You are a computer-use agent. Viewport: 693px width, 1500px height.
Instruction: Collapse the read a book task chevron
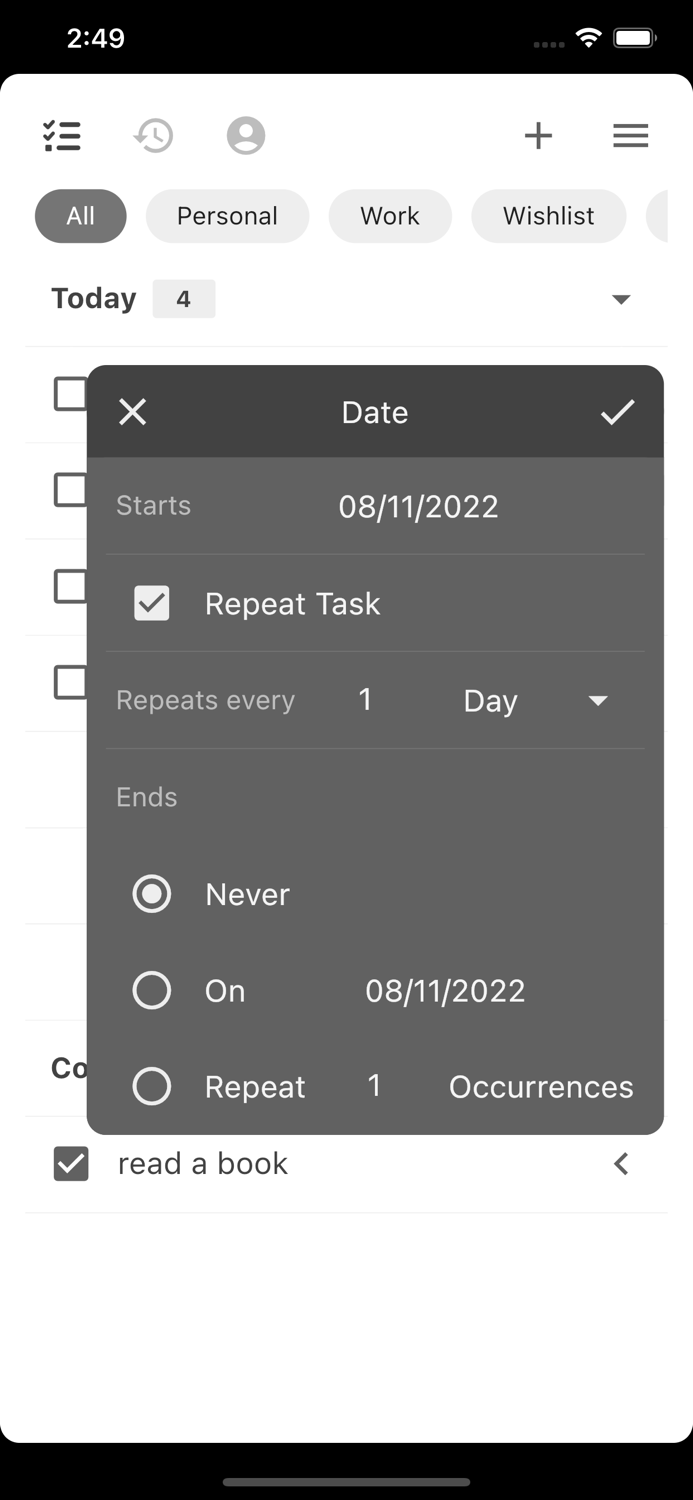620,1163
